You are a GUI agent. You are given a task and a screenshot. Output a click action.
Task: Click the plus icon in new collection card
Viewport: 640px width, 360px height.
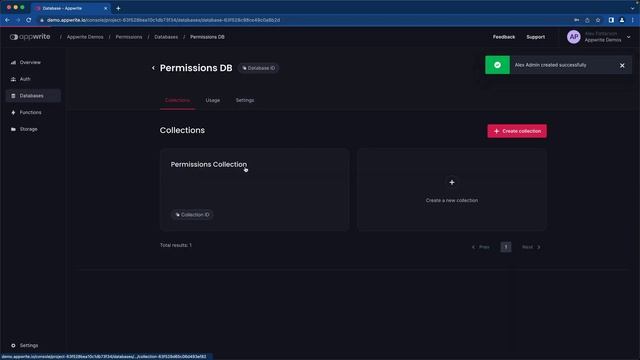point(451,182)
